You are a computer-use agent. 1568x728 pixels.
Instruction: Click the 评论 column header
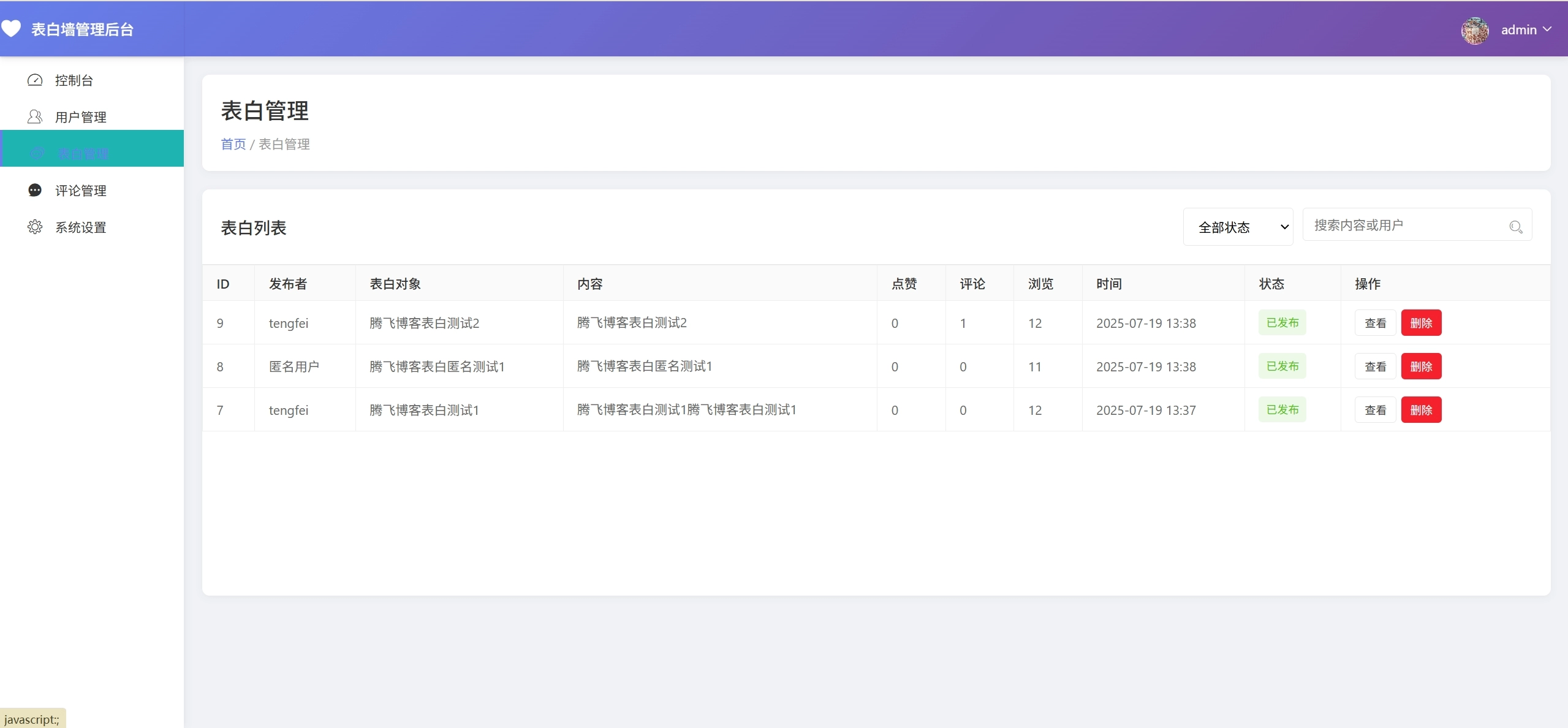972,284
